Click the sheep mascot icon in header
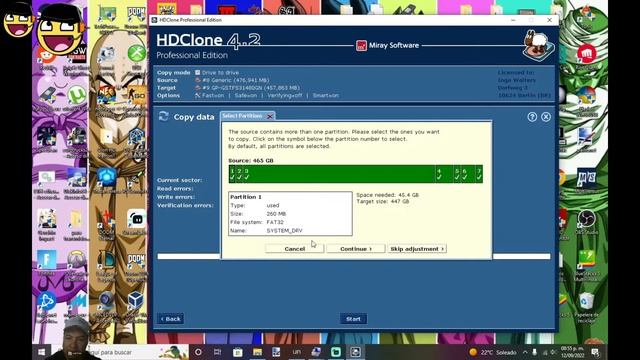Image resolution: width=640 pixels, height=360 pixels. click(x=538, y=46)
